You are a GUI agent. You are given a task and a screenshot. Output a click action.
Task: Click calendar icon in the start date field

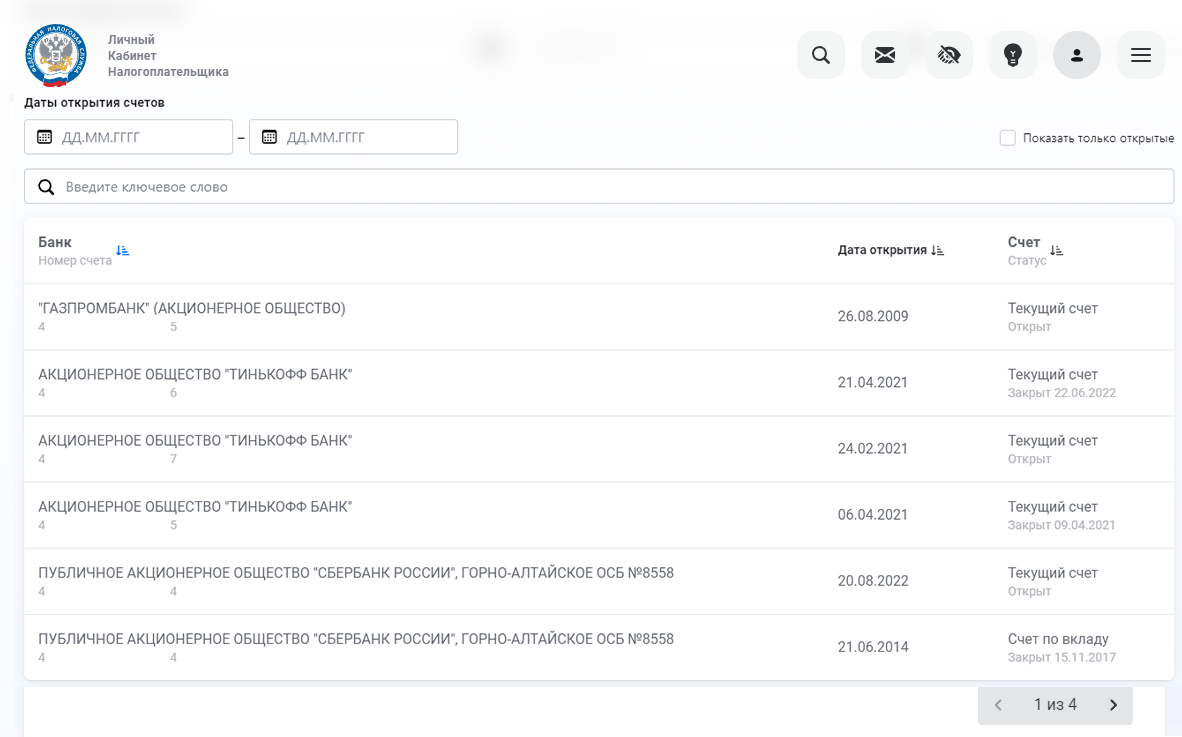click(44, 137)
